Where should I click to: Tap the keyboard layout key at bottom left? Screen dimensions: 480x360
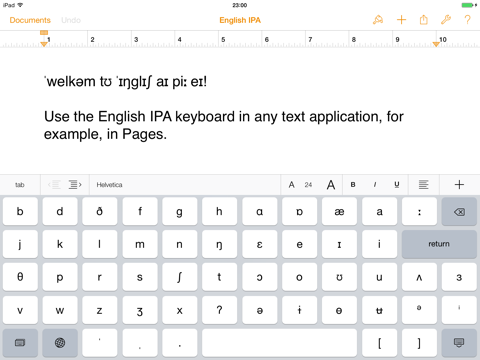click(20, 343)
